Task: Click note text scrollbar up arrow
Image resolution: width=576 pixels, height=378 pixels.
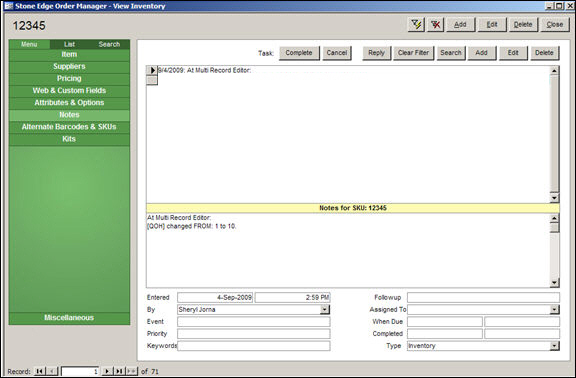Action: coord(554,219)
